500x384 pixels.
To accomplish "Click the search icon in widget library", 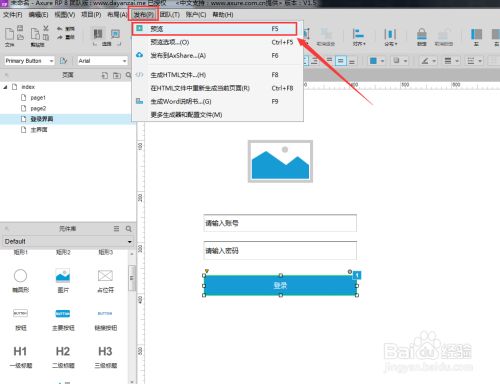I will pos(129,229).
